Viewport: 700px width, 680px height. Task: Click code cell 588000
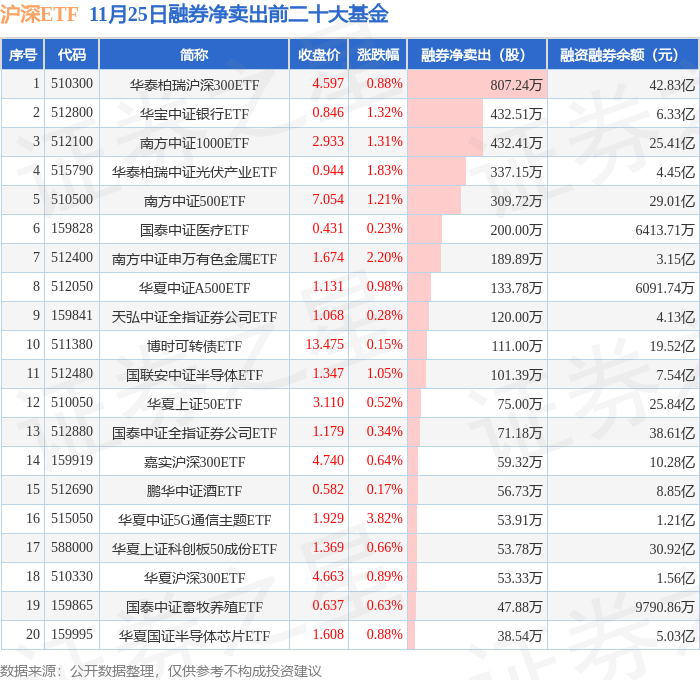pos(72,548)
